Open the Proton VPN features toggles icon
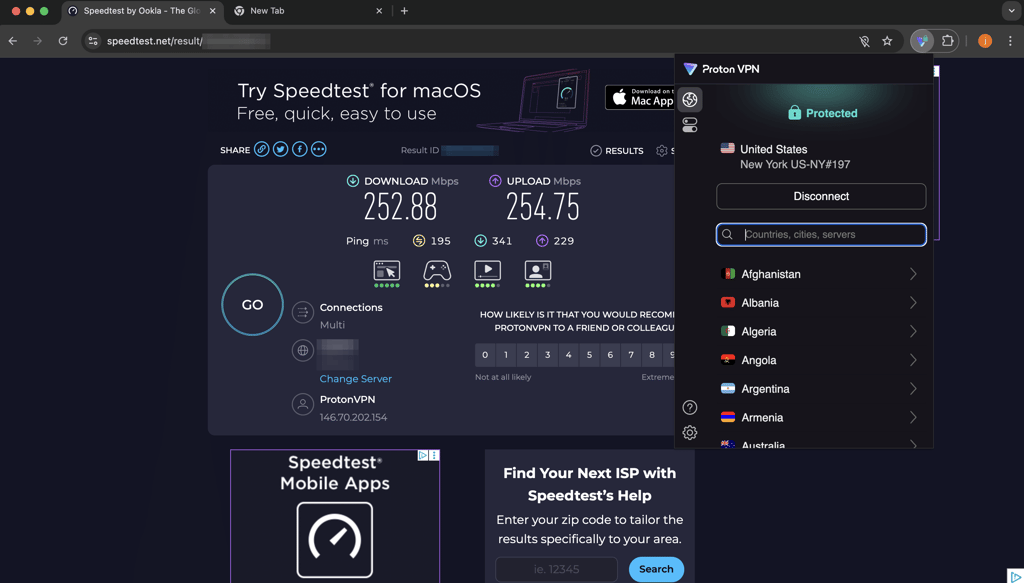 click(690, 125)
